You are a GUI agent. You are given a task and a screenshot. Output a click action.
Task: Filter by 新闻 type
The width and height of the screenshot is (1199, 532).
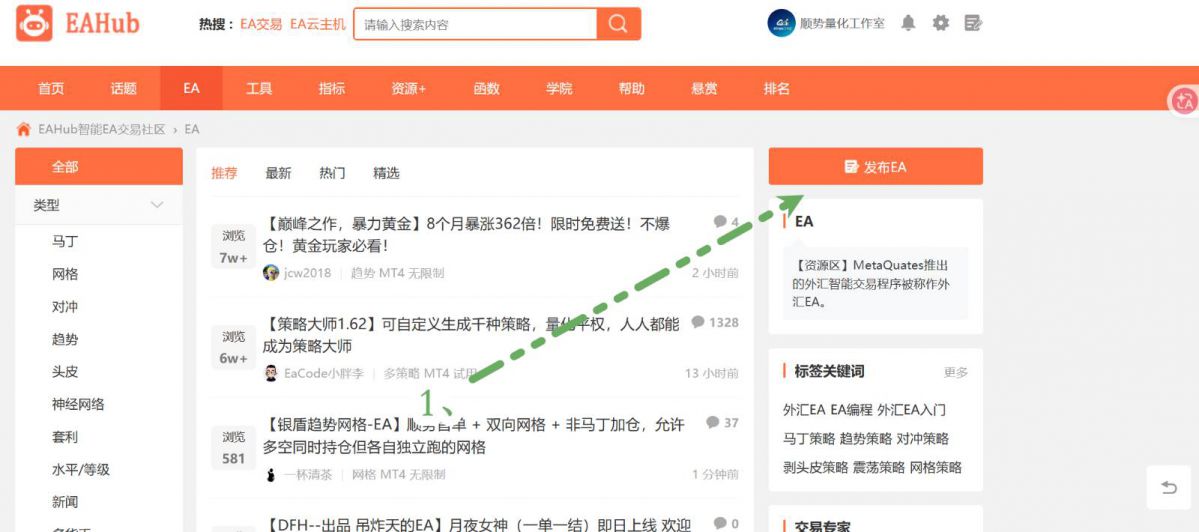pos(65,502)
